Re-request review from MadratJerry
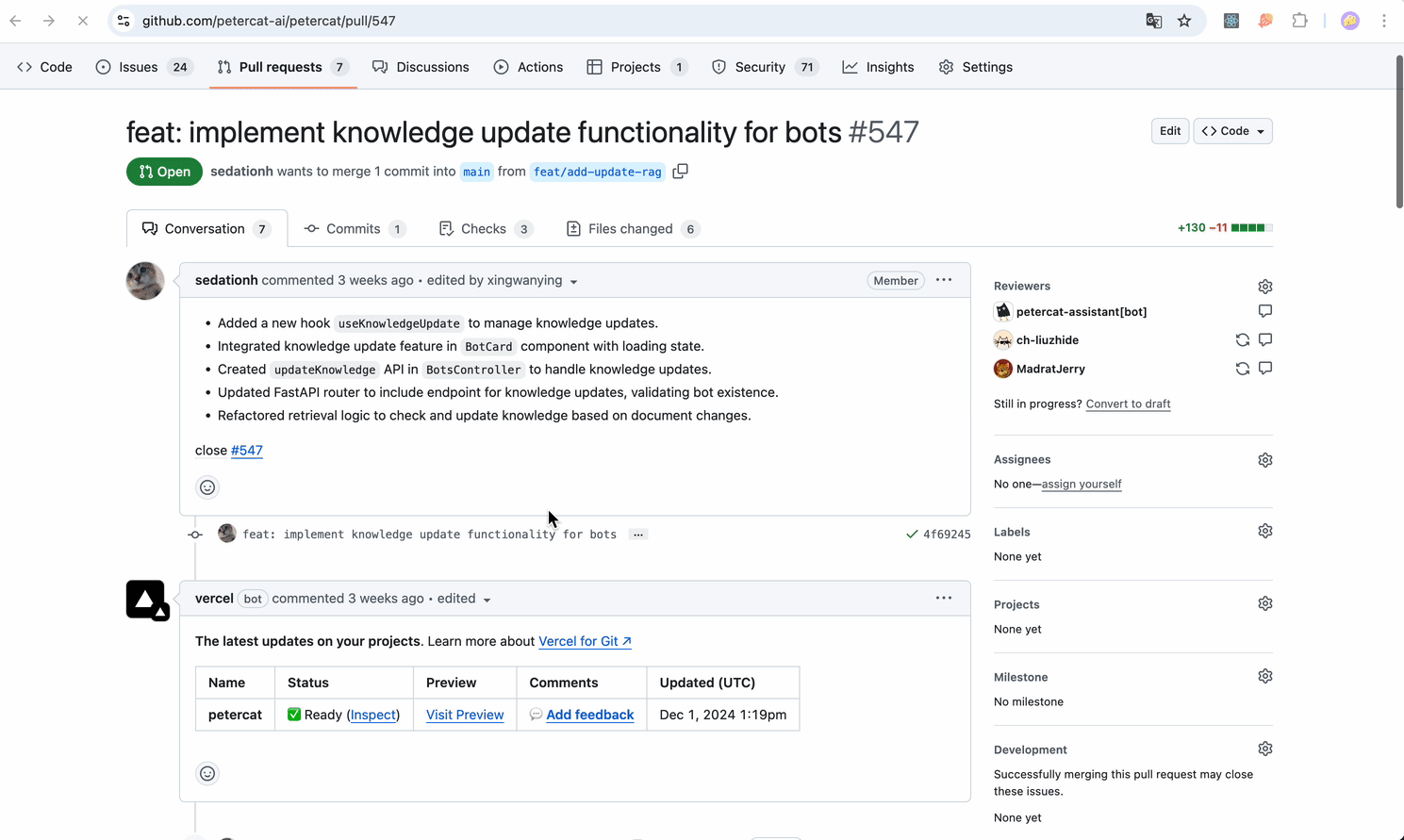Viewport: 1404px width, 840px height. tap(1242, 369)
